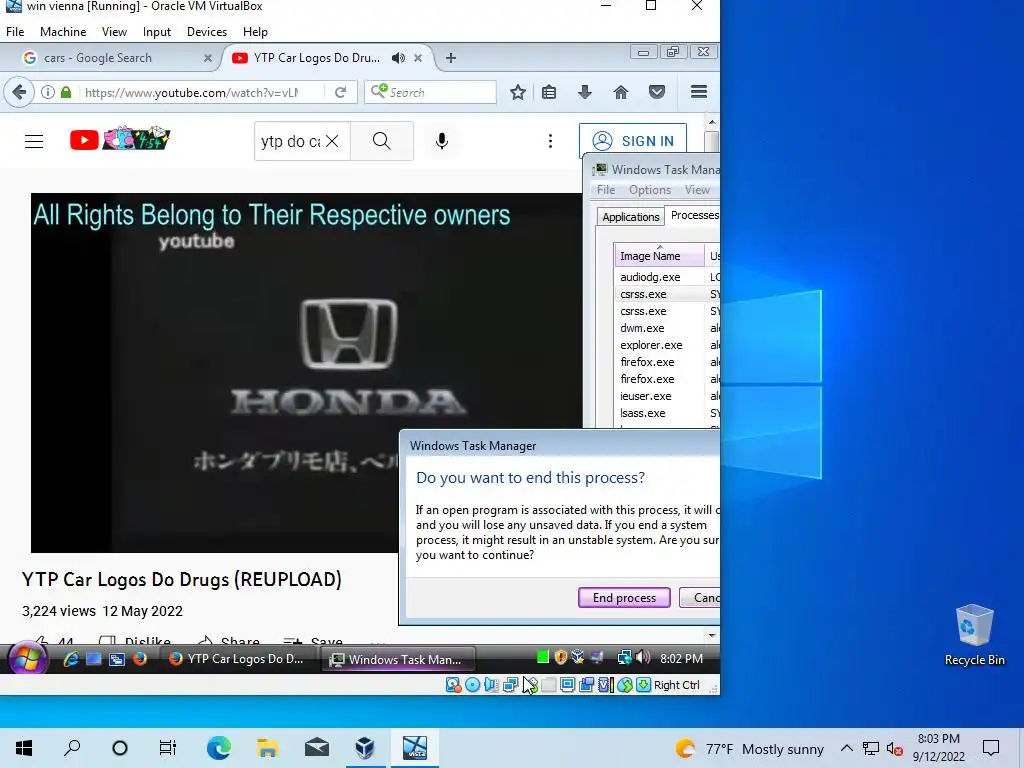Open YouTube guide hamburger menu
The image size is (1024, 768).
[34, 141]
